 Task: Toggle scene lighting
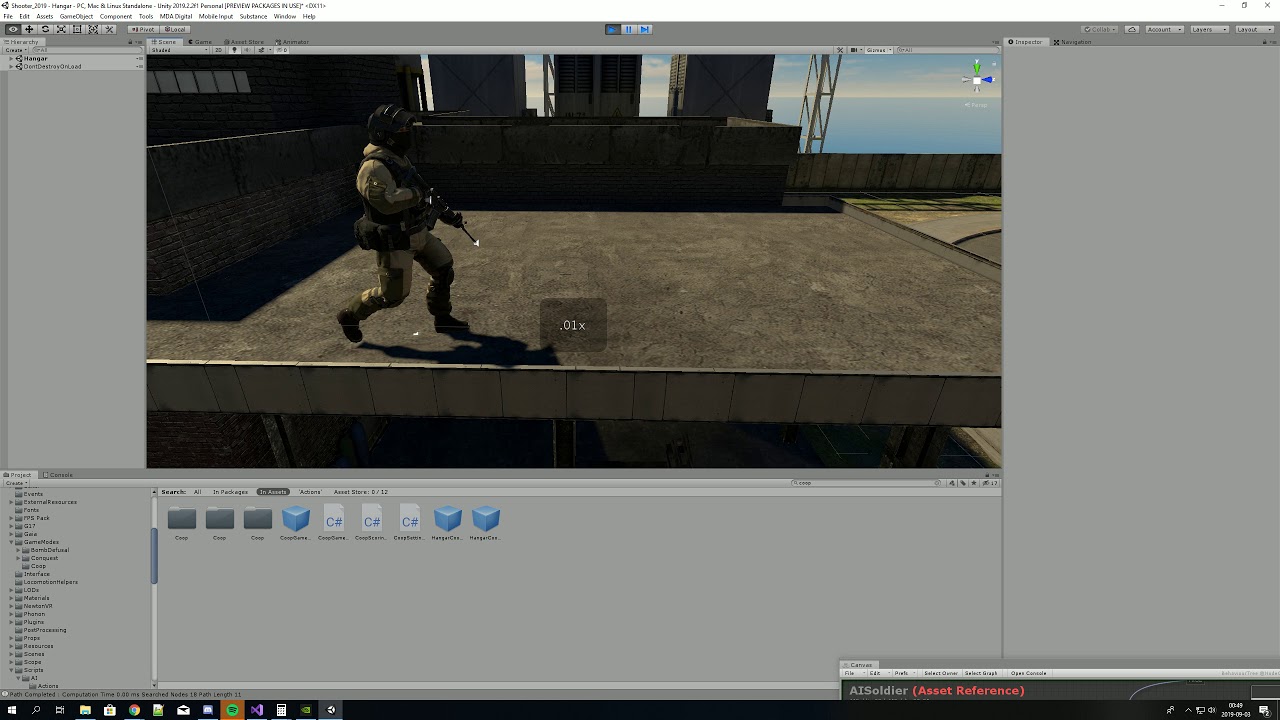234,50
